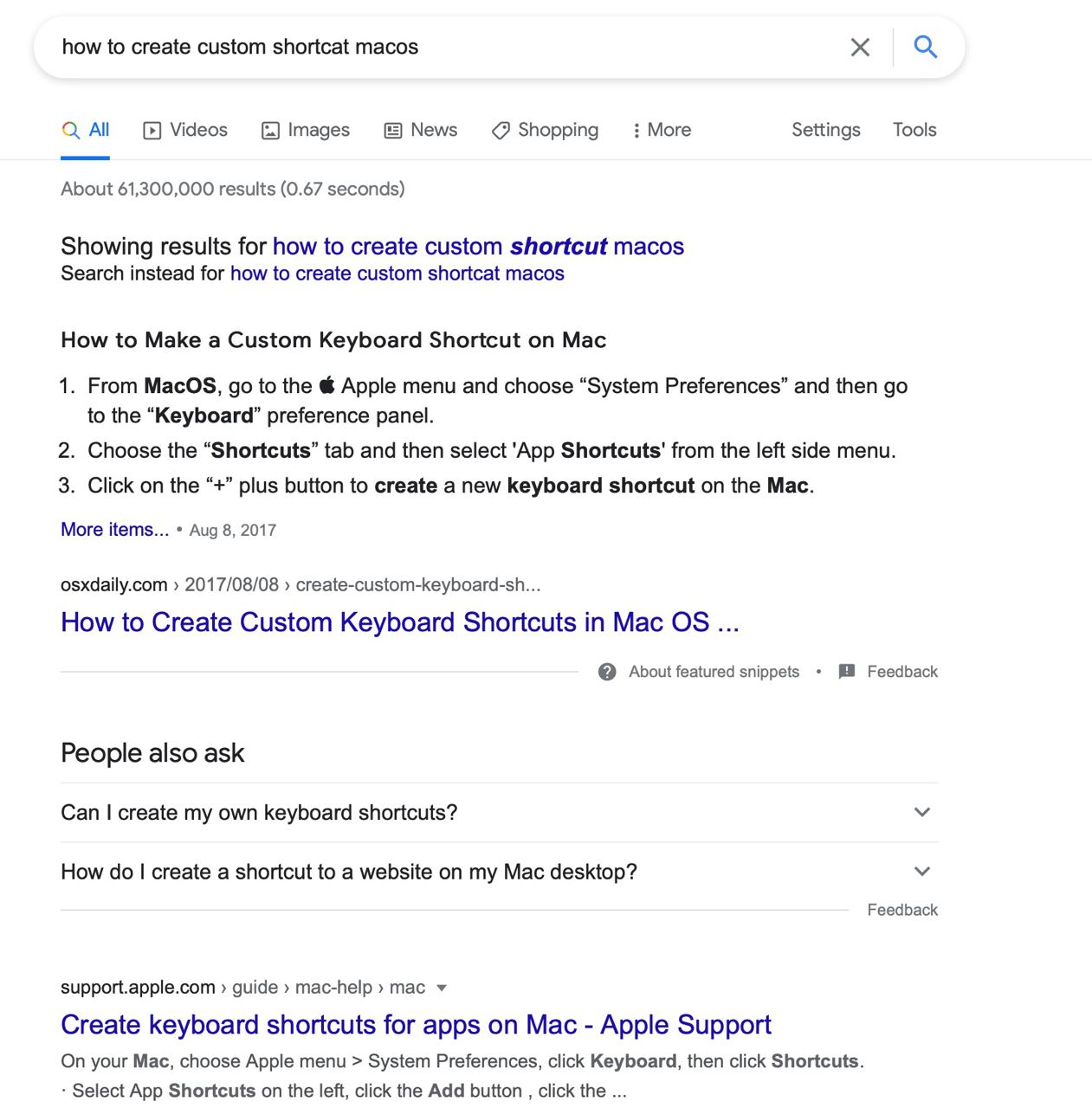
Task: Open the Apple Support keyboard shortcuts result
Action: (x=416, y=1025)
